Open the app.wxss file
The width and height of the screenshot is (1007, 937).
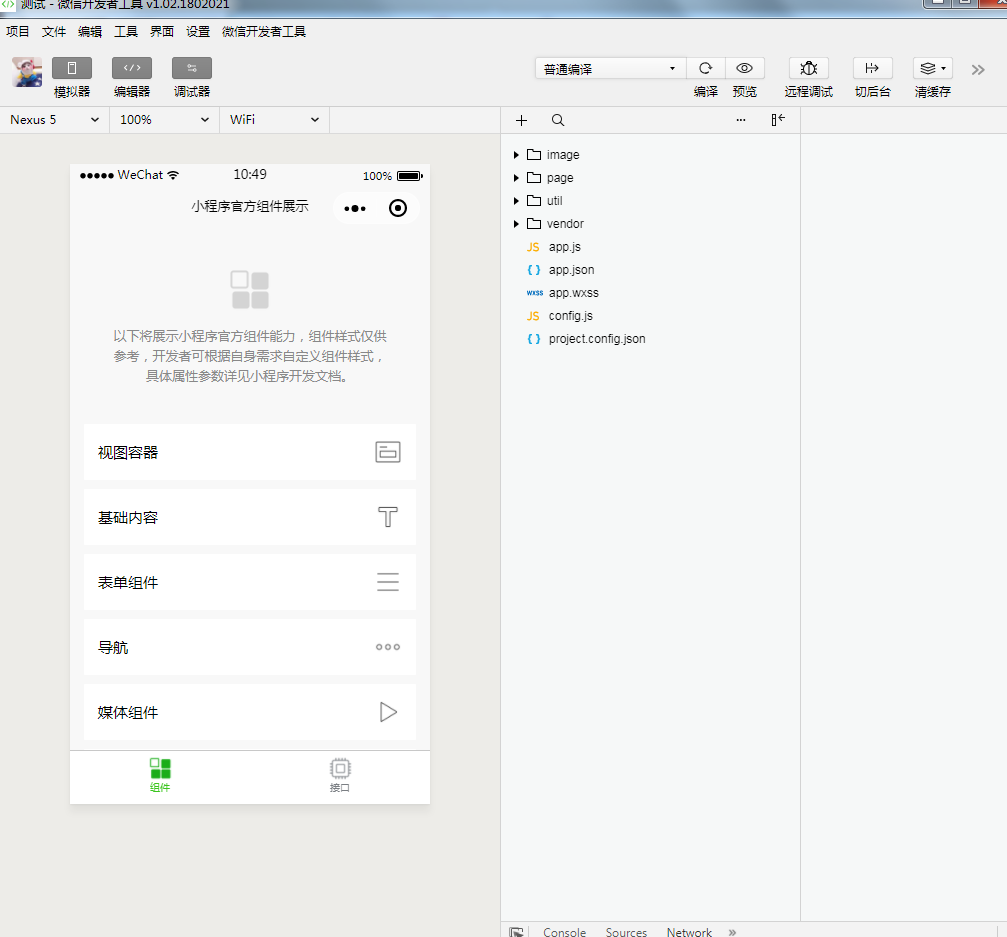tap(650, 293)
